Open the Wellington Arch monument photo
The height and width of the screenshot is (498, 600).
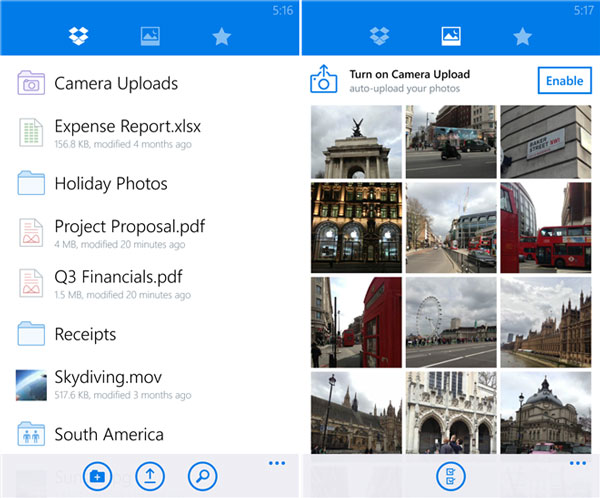tap(356, 142)
